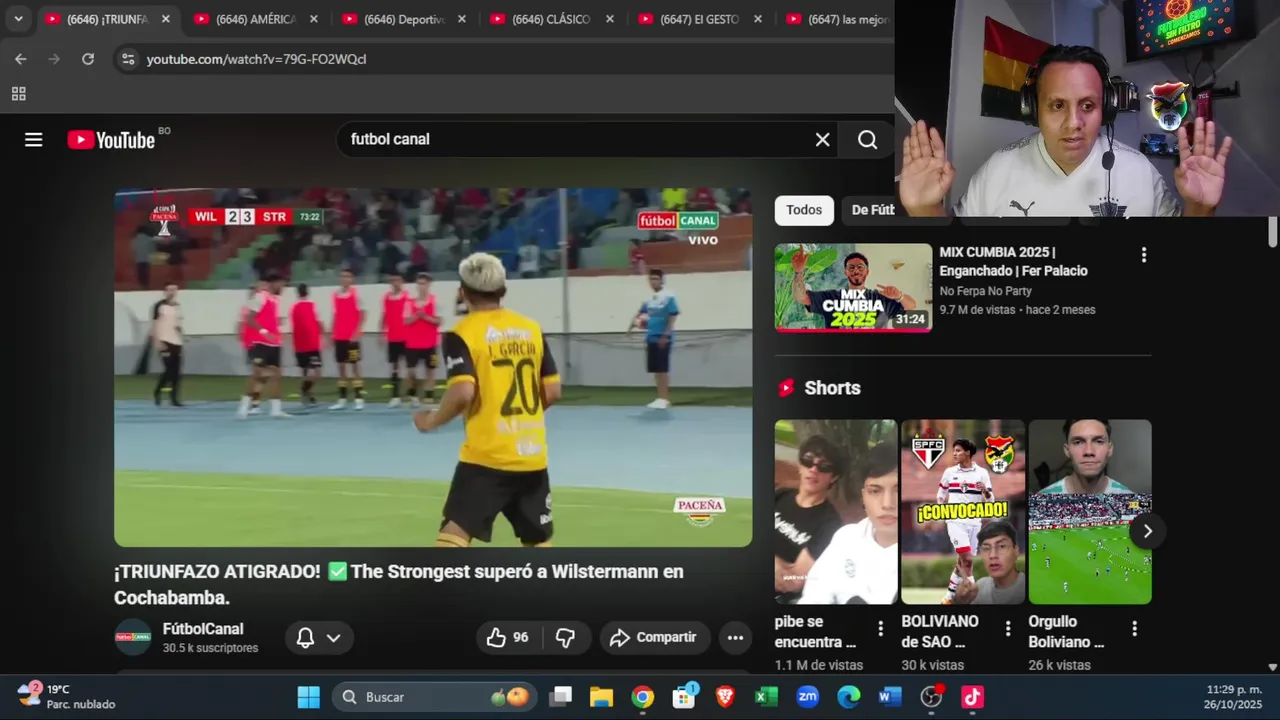Clear the 'futbol canal' search text
The width and height of the screenshot is (1280, 720).
point(822,140)
